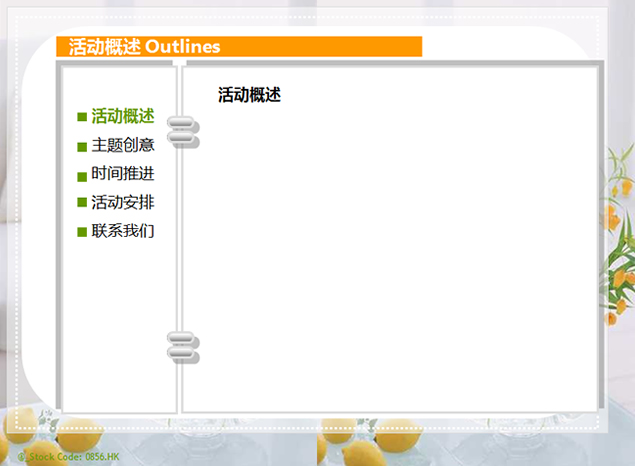Open the 活动安排 section link
The height and width of the screenshot is (466, 635).
pos(122,203)
